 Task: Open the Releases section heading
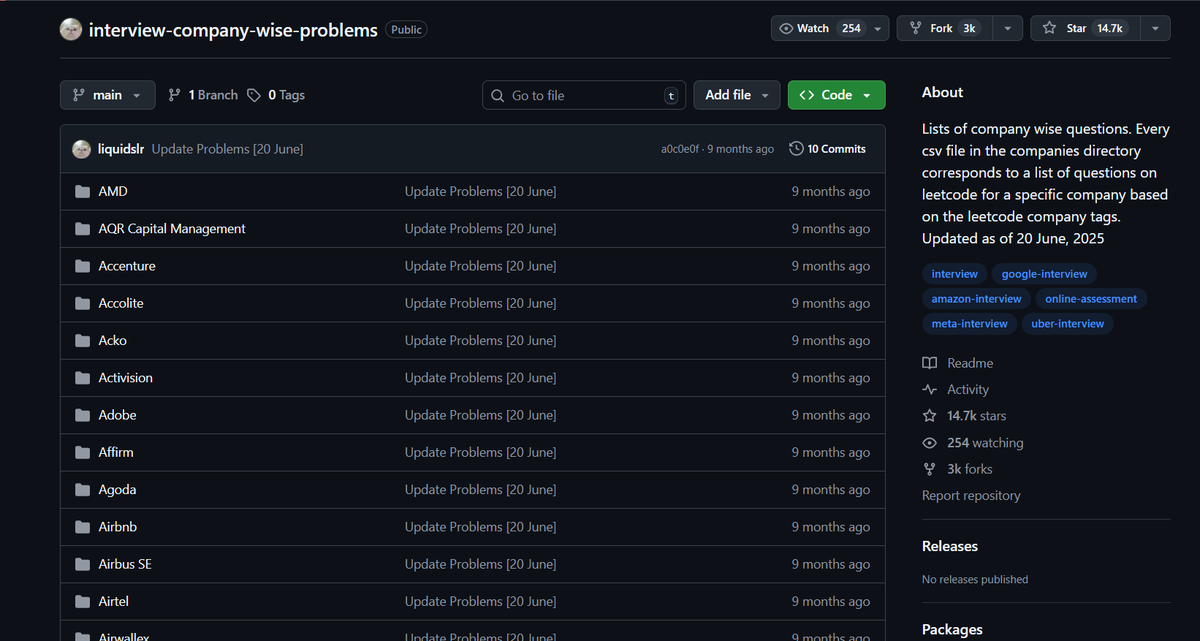950,546
